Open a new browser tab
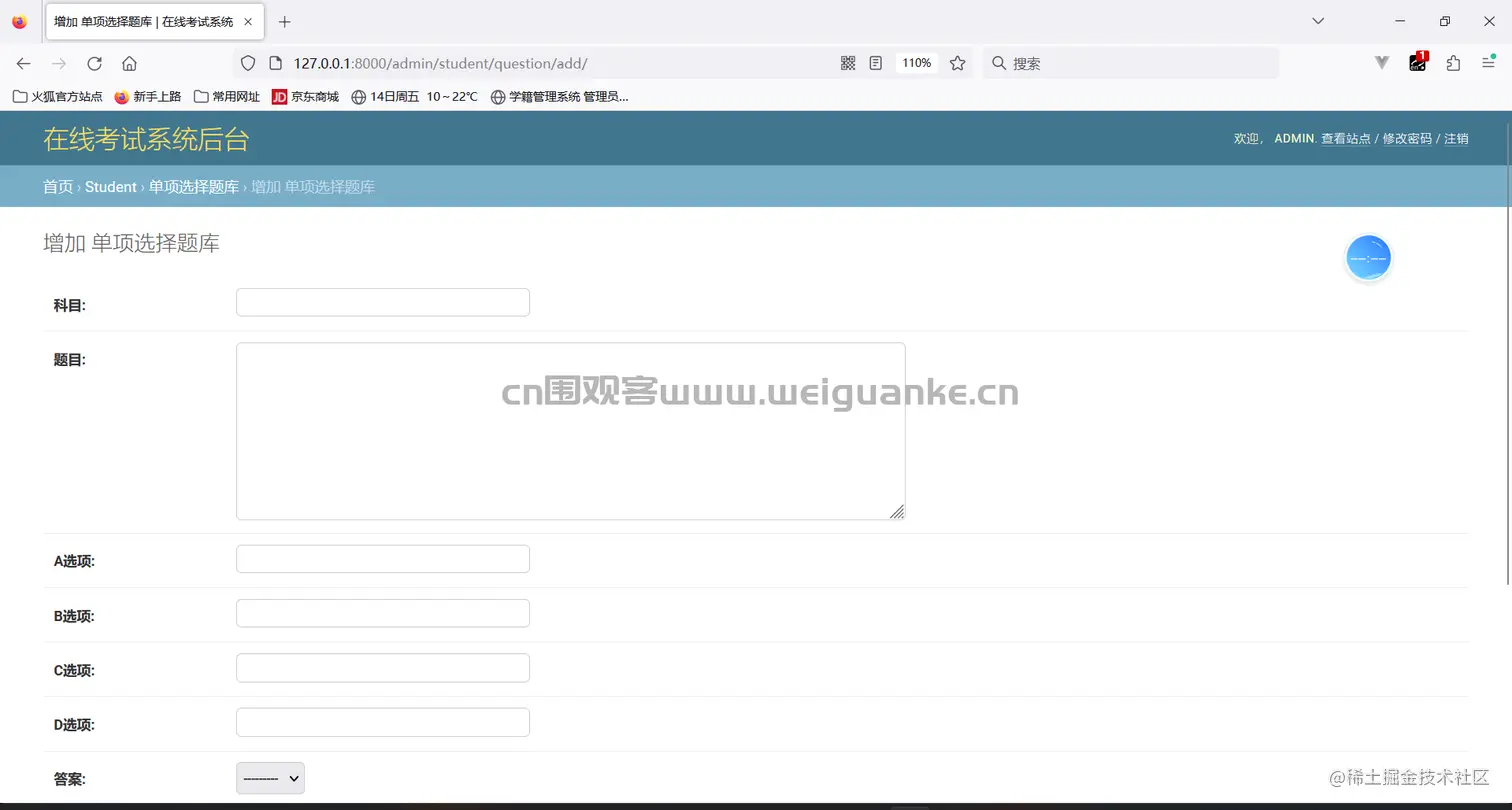Viewport: 1512px width, 810px height. [285, 21]
